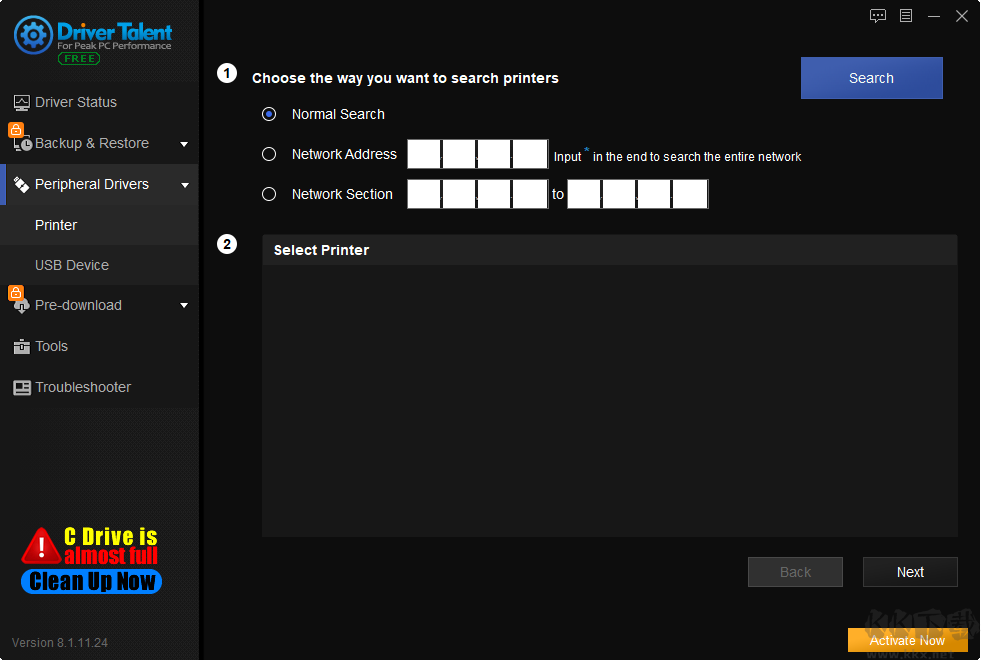
Task: Choose the Network Section radio option
Action: coord(269,194)
